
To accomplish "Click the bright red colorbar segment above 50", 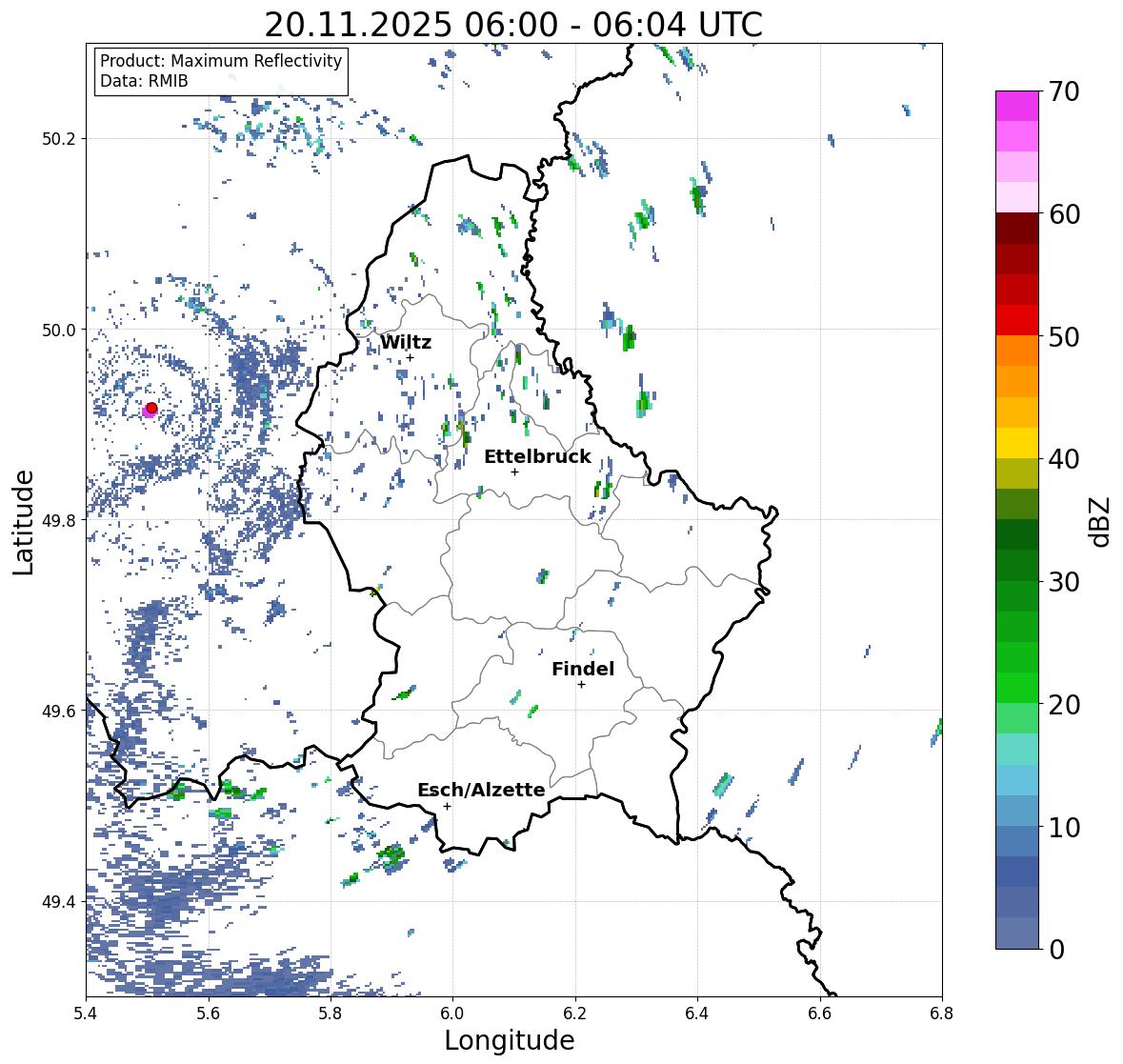I will 1016,320.
